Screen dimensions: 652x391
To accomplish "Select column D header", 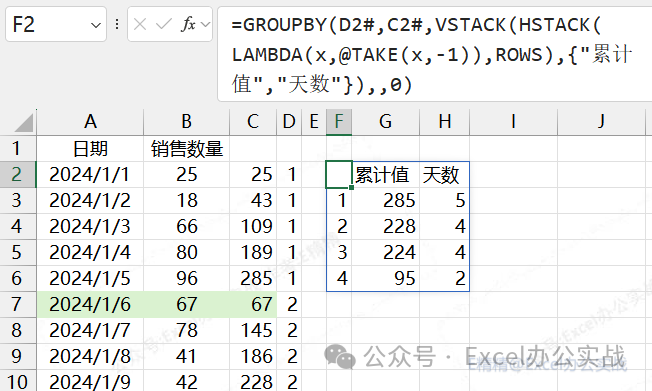I will click(289, 122).
